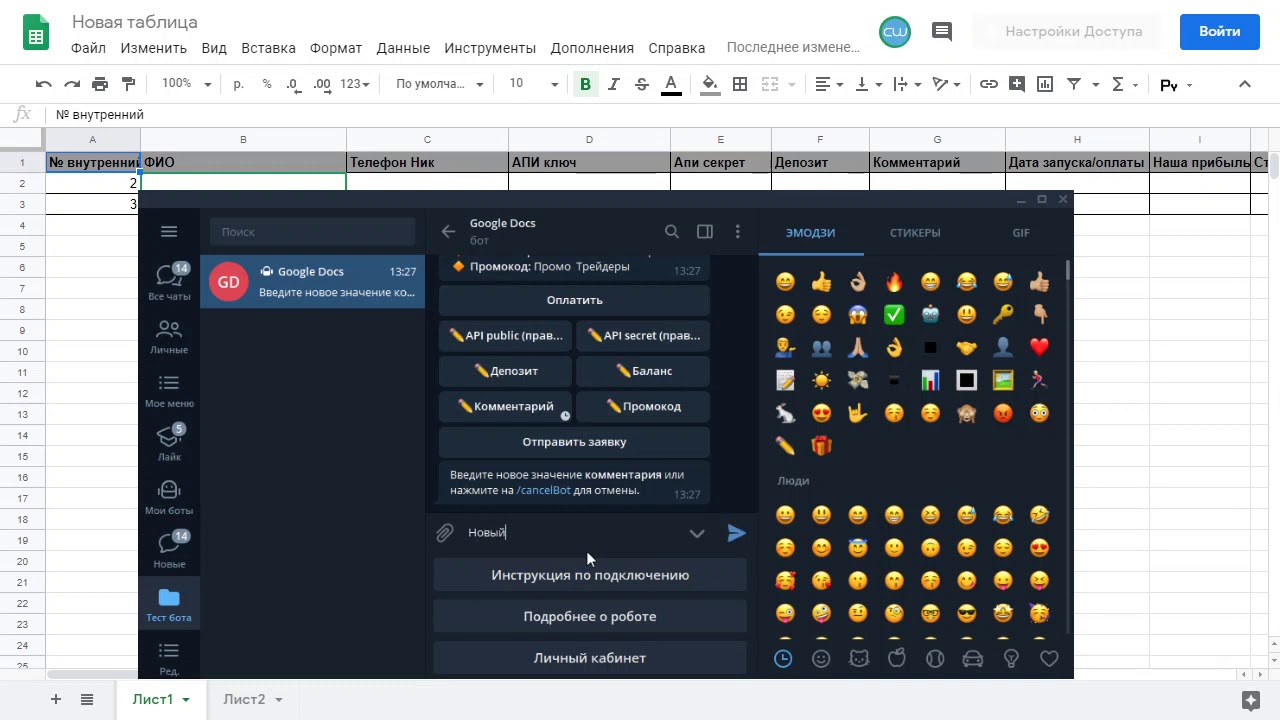Show the all sheets list icon
Viewport: 1280px width, 720px height.
click(x=87, y=699)
